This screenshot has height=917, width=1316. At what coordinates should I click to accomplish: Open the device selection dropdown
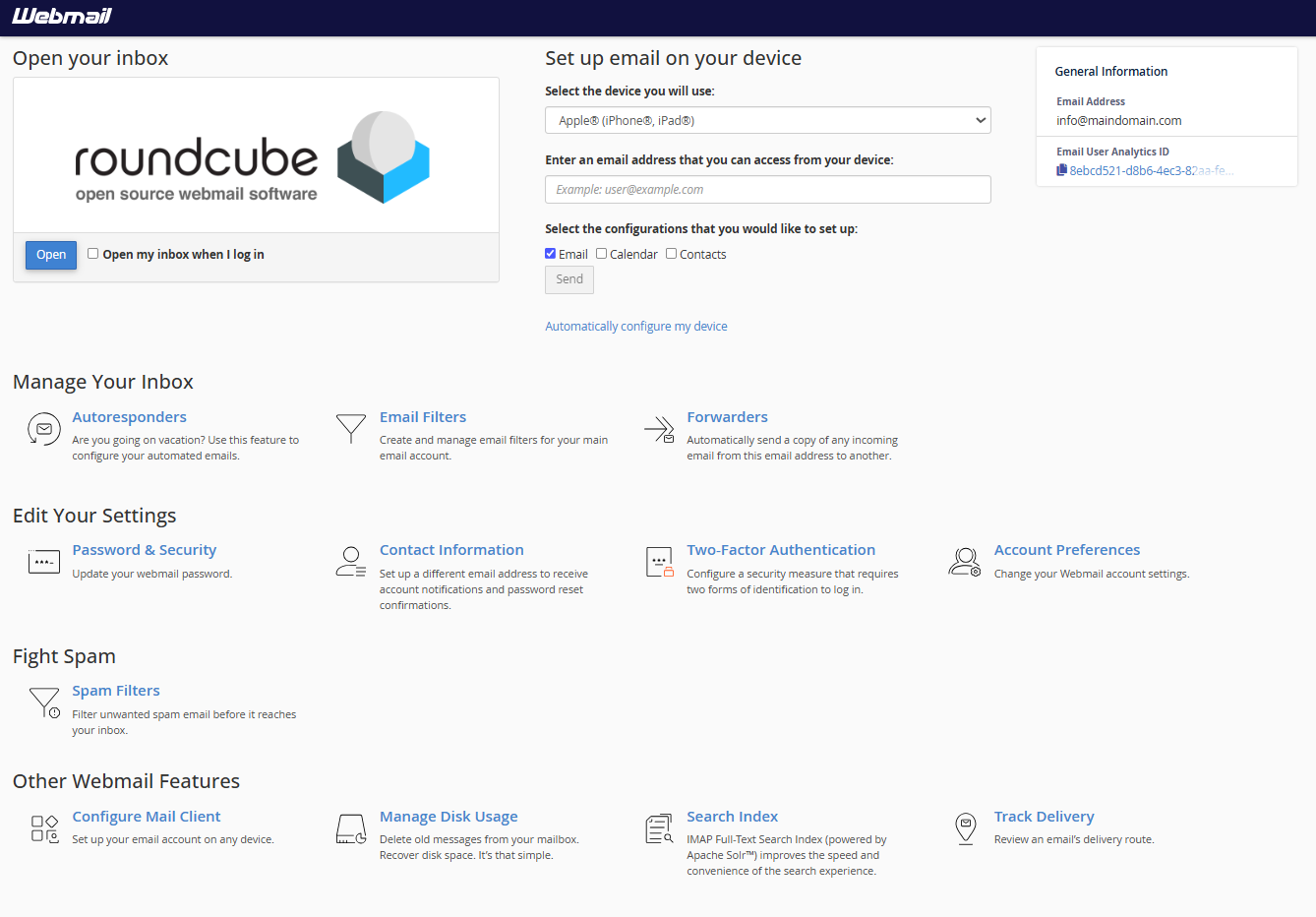(x=768, y=120)
